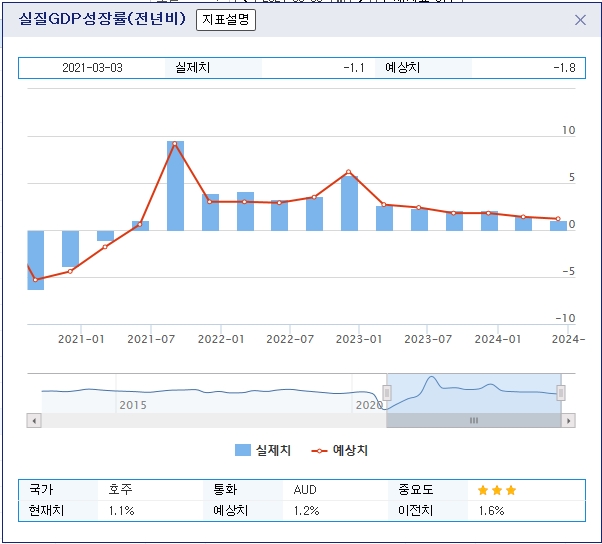Close the 실질GDP성장률 popup with the X
602x544 pixels.
tap(580, 20)
